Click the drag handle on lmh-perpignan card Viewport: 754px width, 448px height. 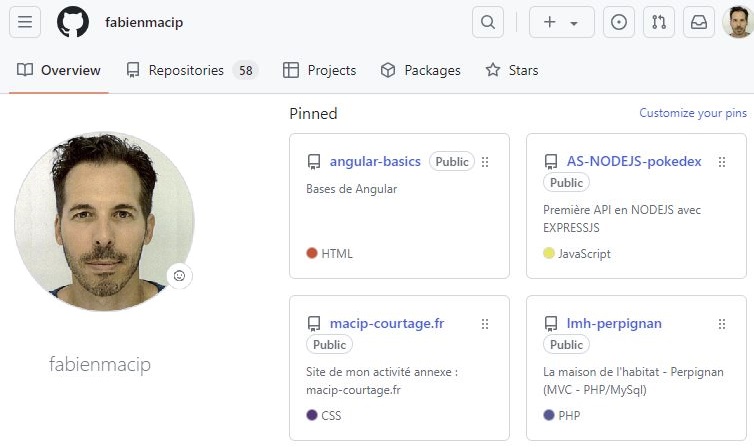click(x=722, y=324)
